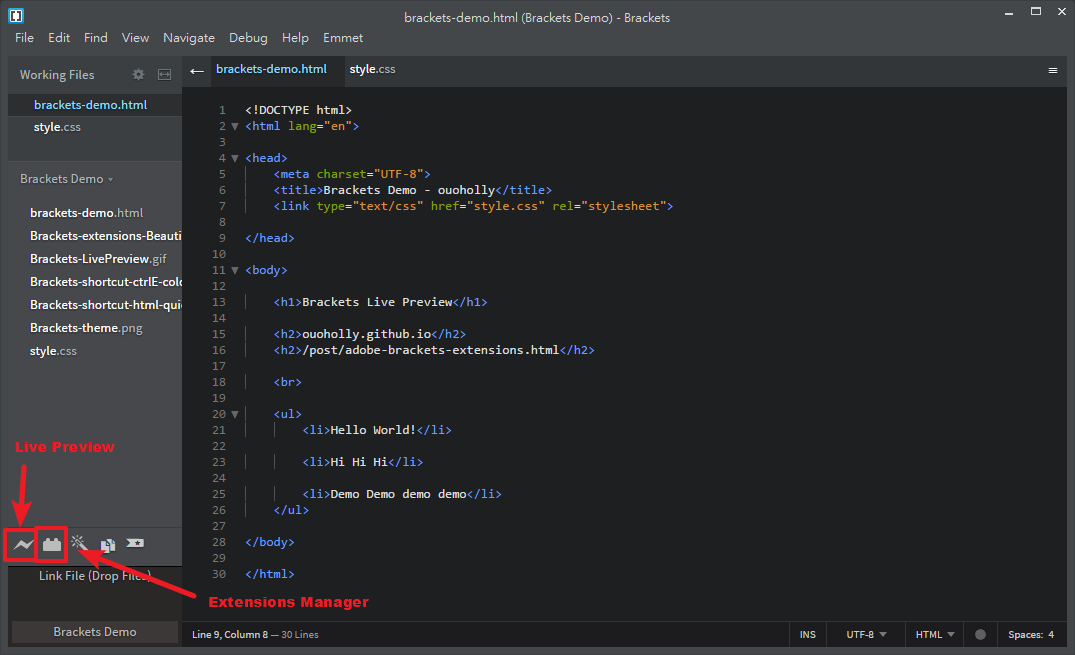
Task: Switch to the style.css tab
Action: click(x=372, y=69)
